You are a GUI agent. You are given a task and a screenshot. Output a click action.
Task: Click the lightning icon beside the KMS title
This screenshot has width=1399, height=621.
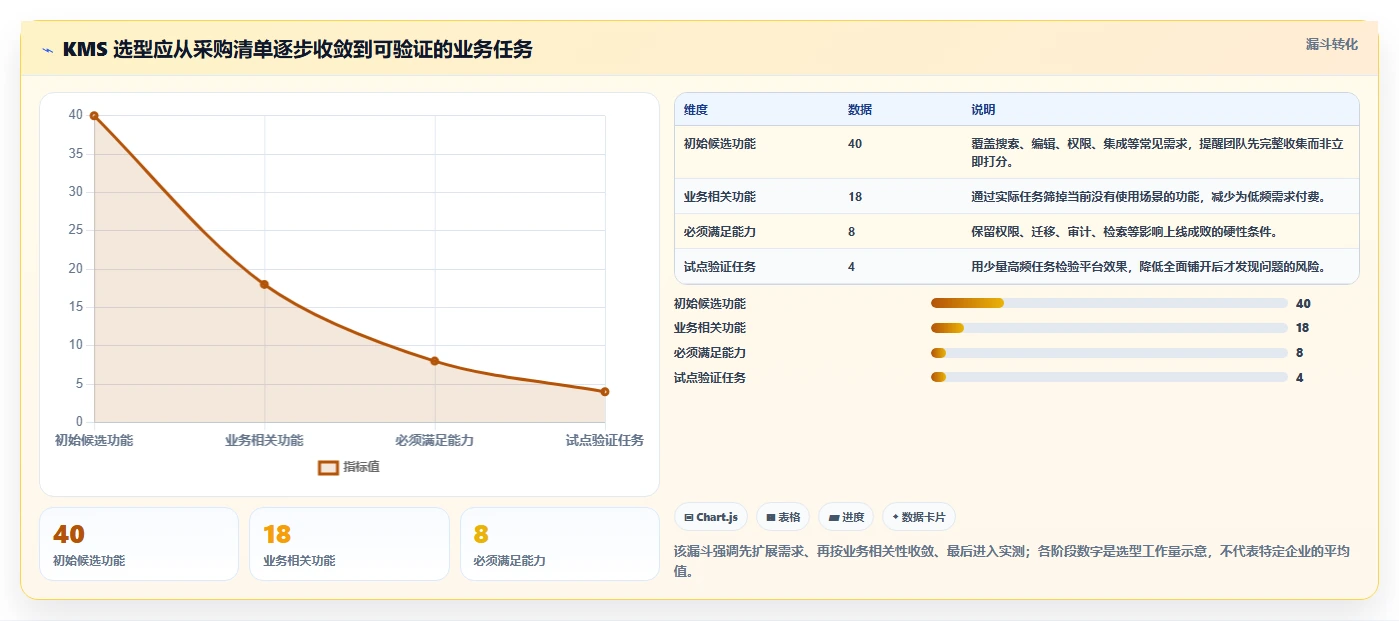click(x=47, y=50)
